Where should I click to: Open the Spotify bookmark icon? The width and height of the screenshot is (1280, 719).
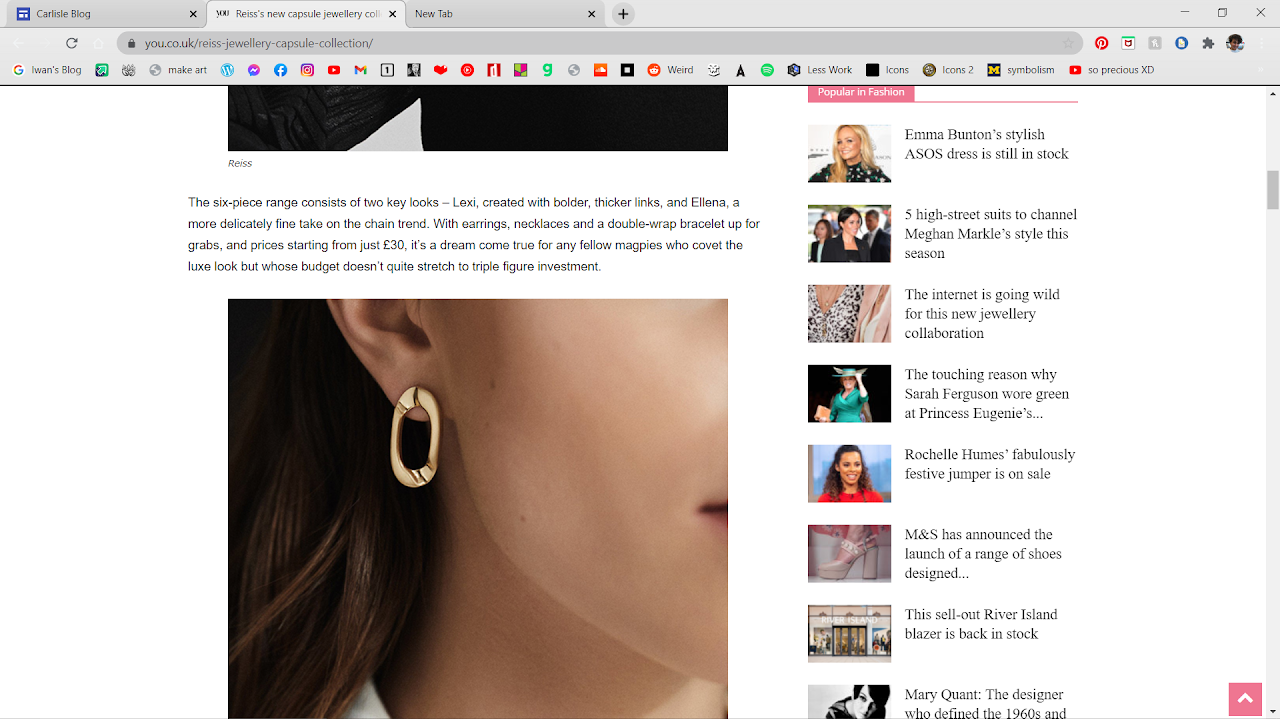click(x=767, y=70)
